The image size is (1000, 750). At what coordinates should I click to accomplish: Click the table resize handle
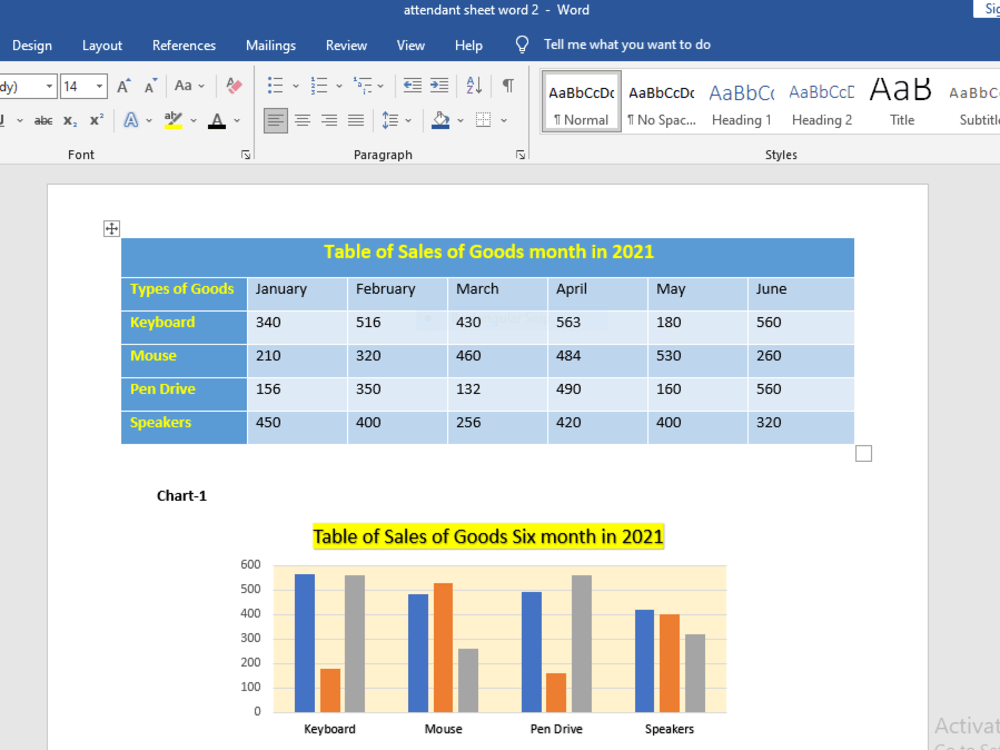coord(864,453)
